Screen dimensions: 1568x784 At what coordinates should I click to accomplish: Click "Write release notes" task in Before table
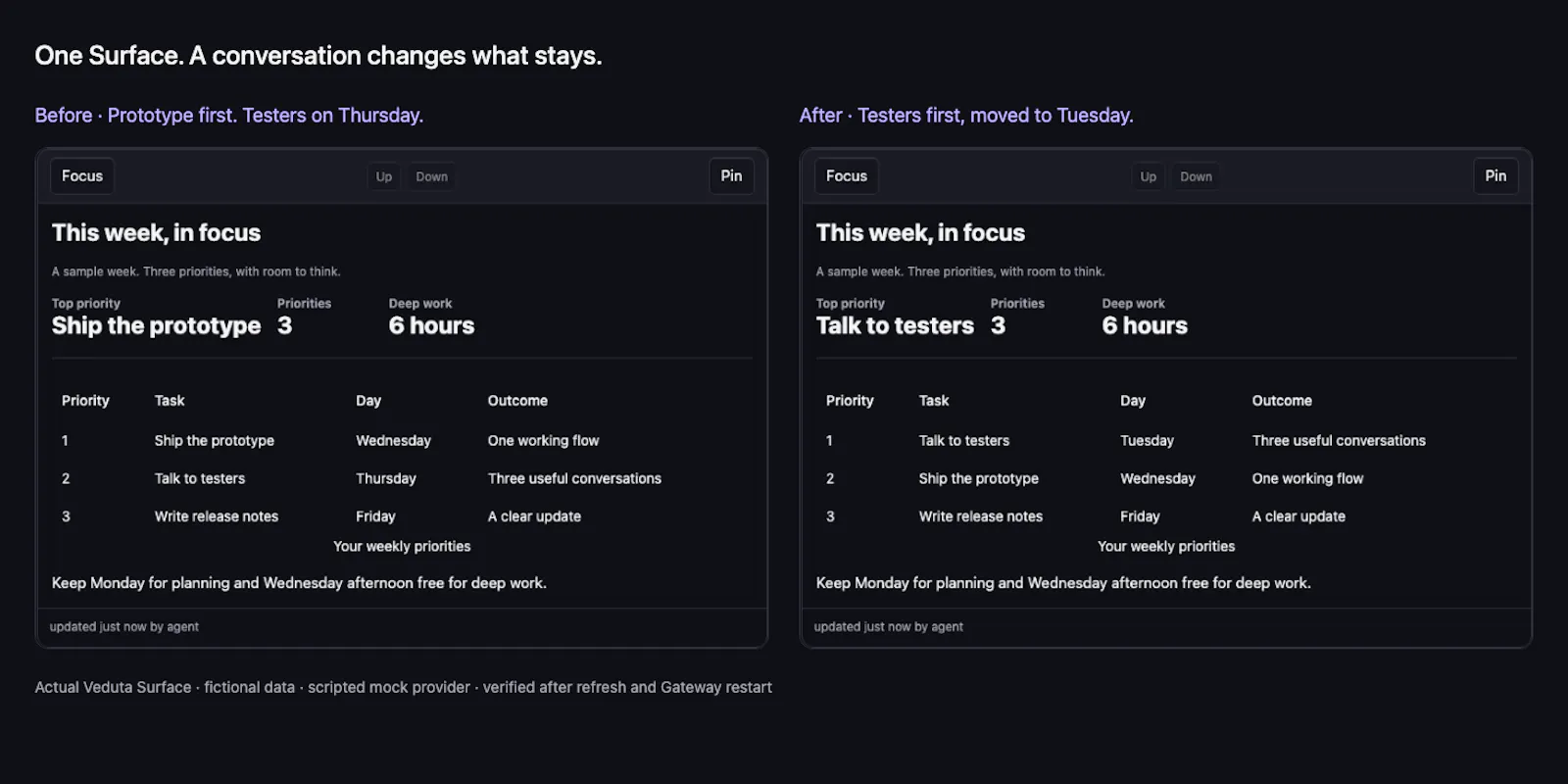coord(217,516)
